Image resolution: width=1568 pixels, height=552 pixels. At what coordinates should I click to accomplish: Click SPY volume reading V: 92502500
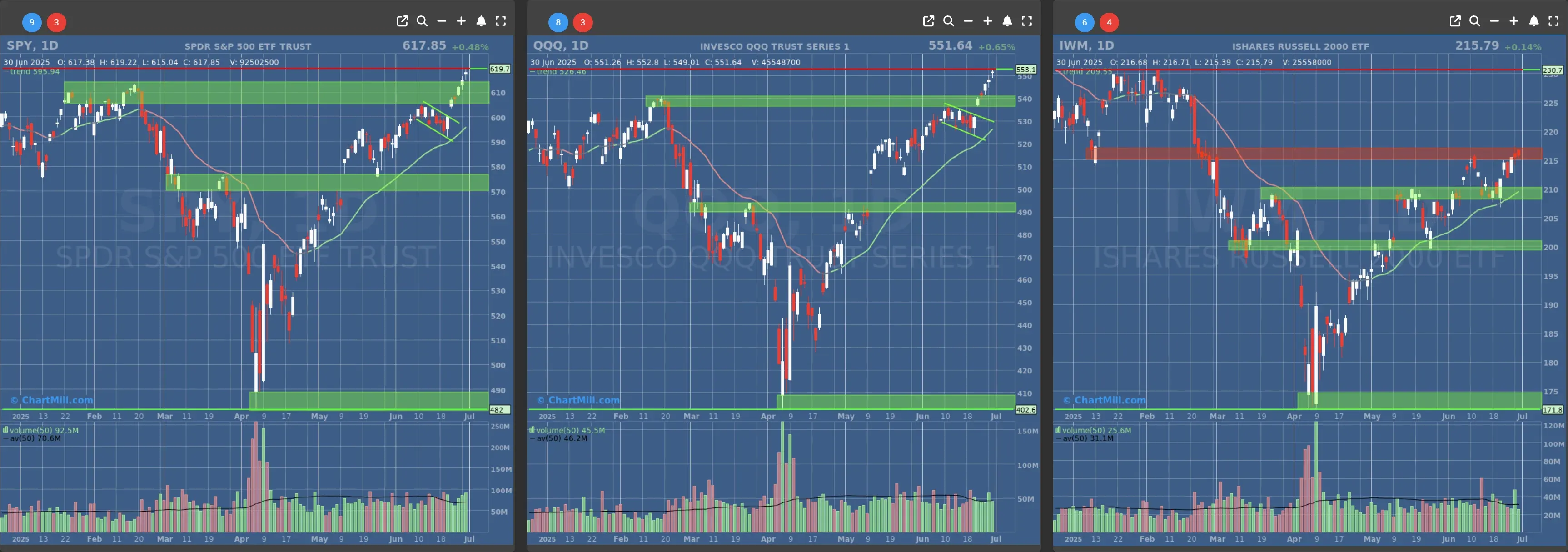coord(254,62)
